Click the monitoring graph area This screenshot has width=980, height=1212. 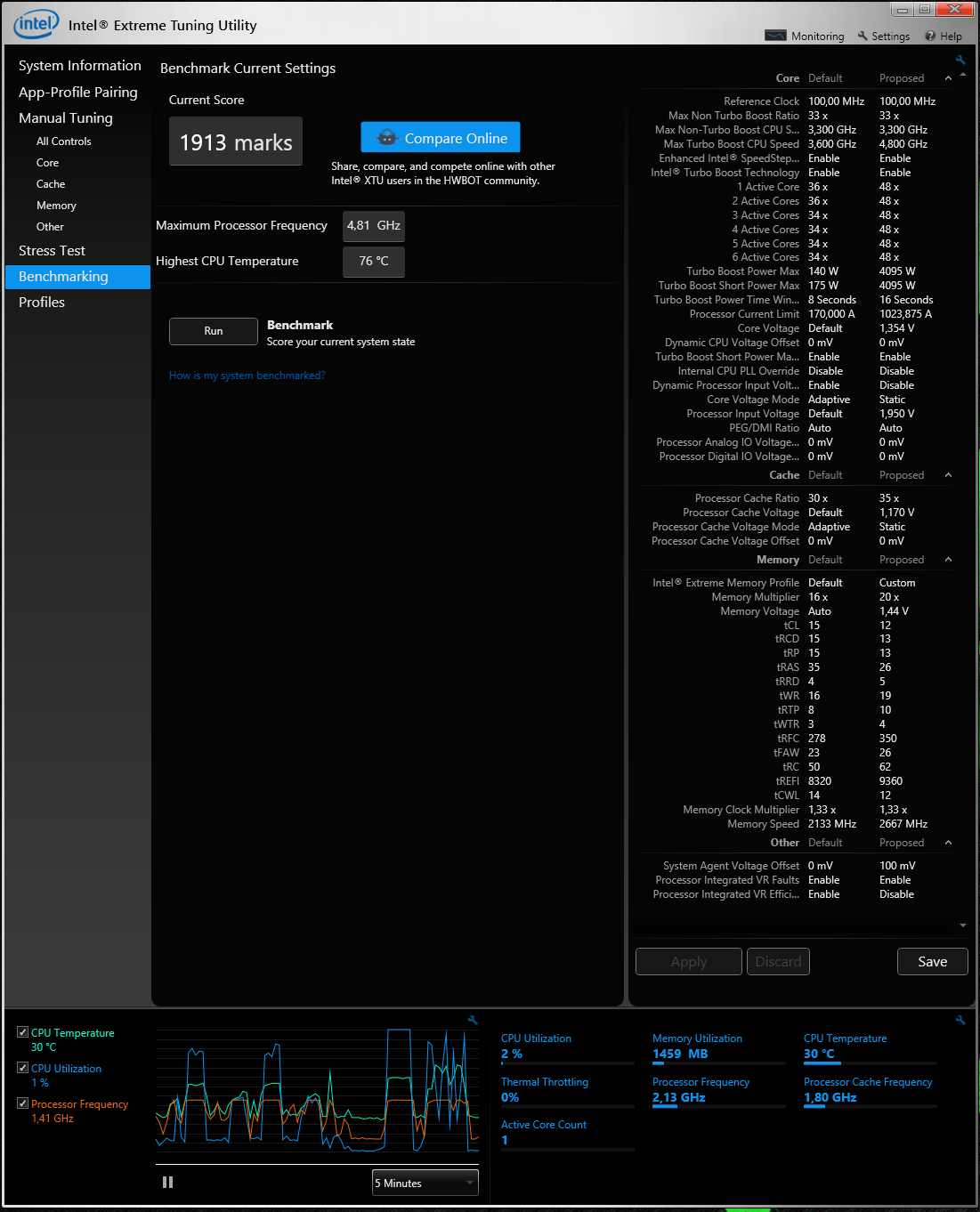[317, 1090]
